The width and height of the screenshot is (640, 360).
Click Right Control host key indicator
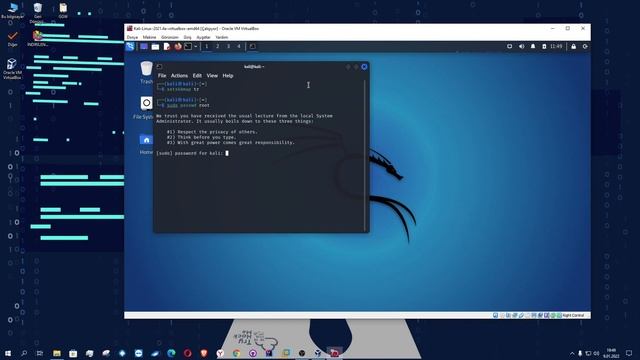(x=573, y=316)
